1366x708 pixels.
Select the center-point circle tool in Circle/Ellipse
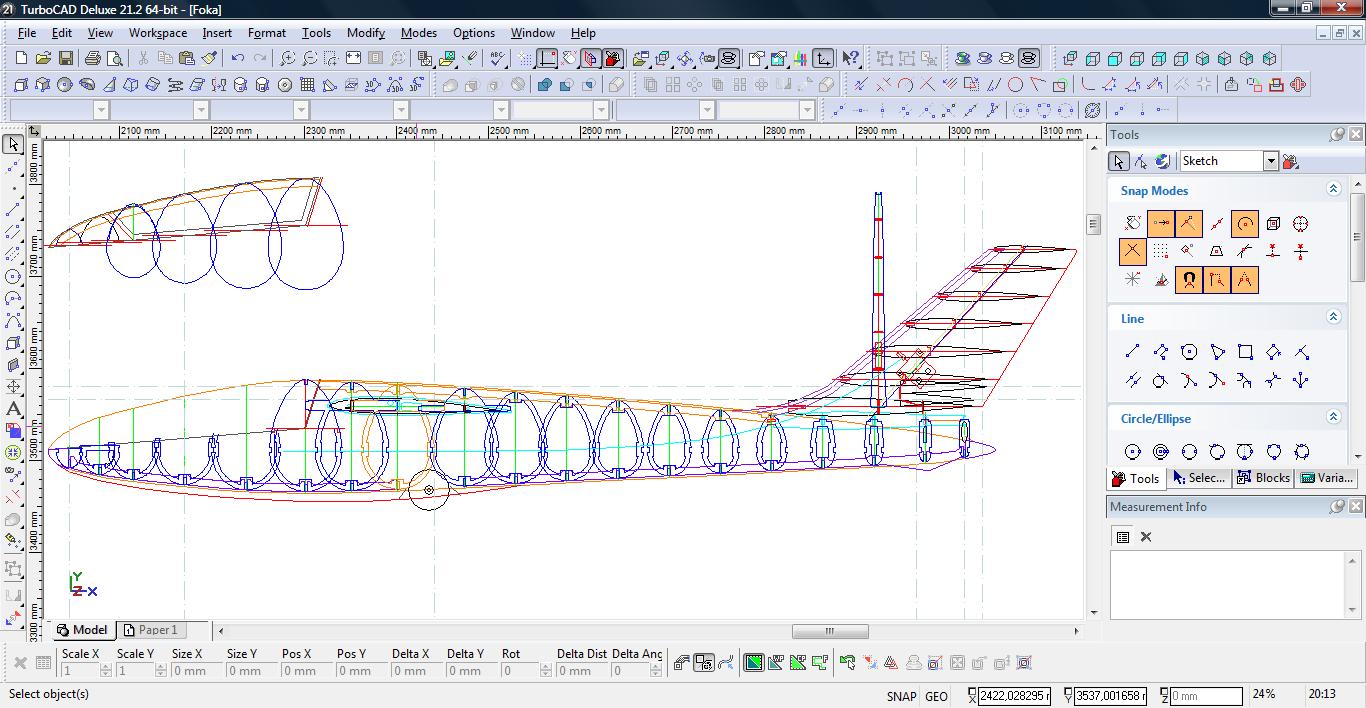coord(1132,452)
